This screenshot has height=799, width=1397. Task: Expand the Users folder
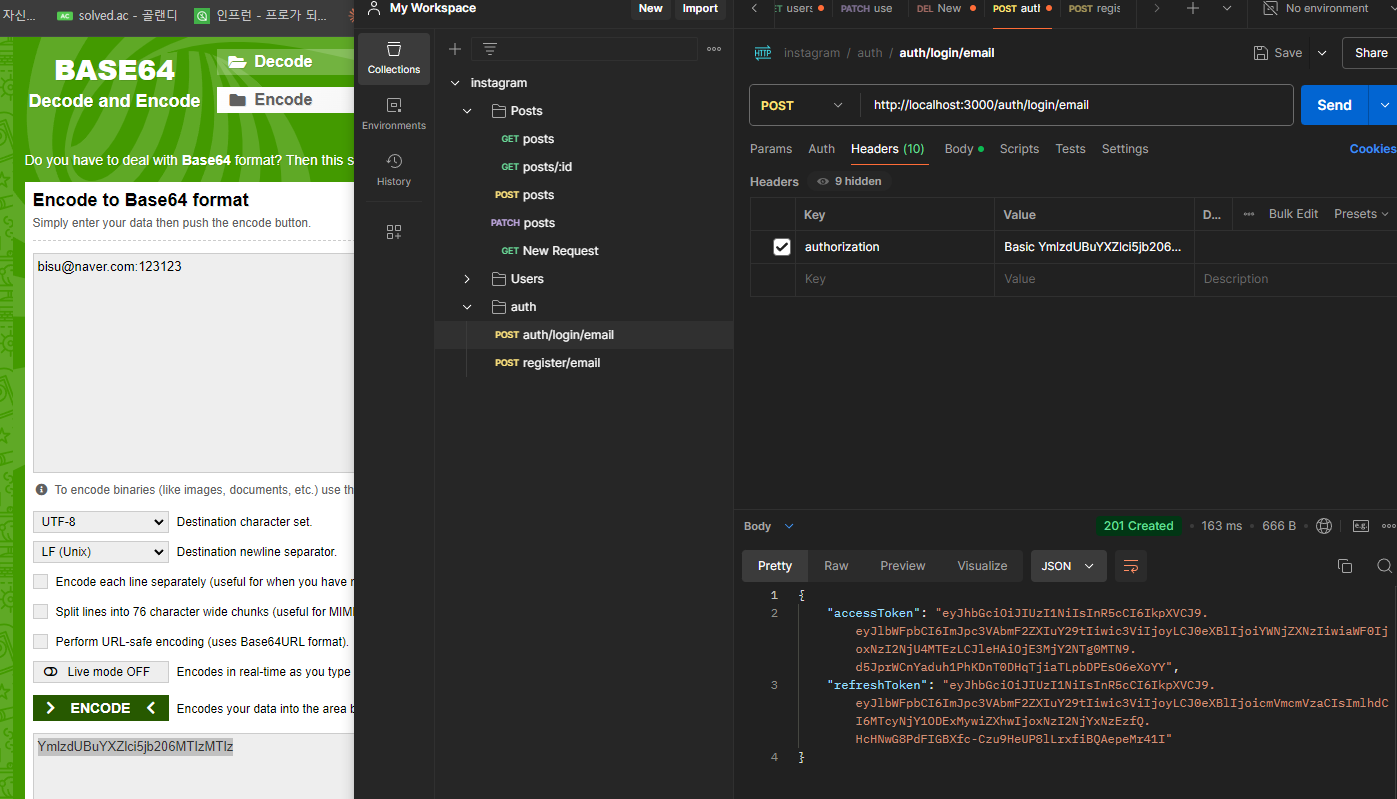[467, 279]
